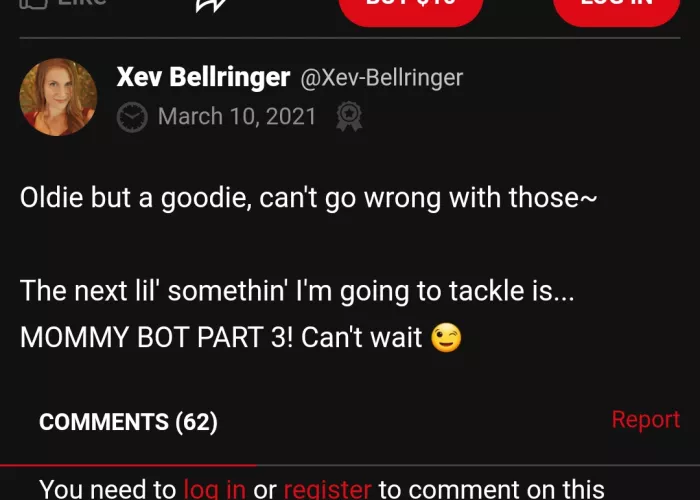Image resolution: width=700 pixels, height=500 pixels.
Task: Click the 'Oldie but a goodie' text line
Action: tap(308, 197)
